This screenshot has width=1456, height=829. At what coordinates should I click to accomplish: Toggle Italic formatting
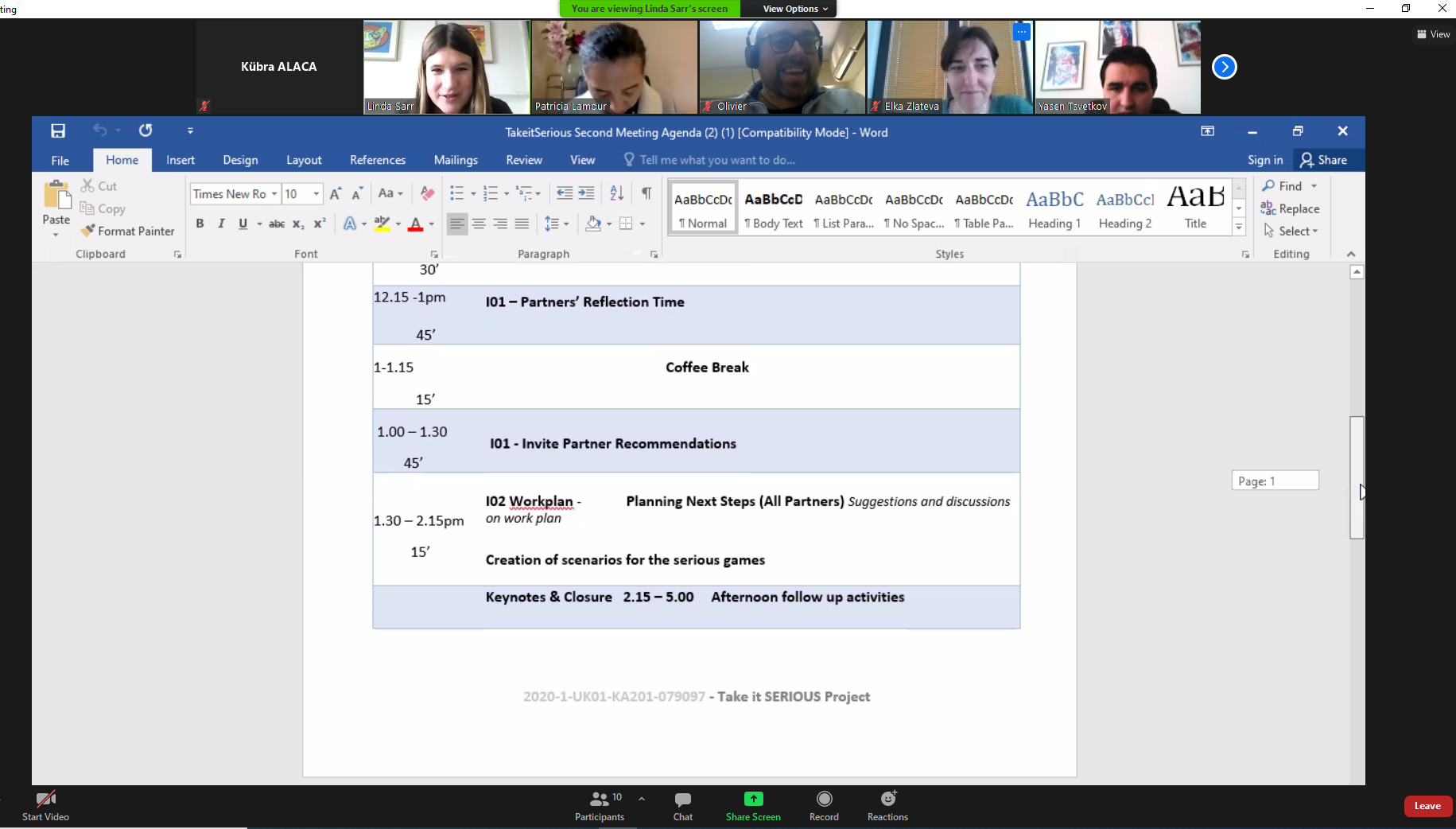point(221,224)
